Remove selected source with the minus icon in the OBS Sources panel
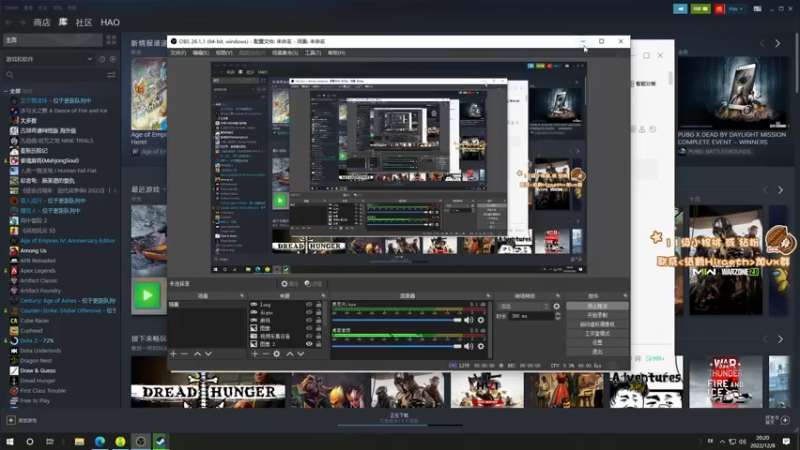 265,354
